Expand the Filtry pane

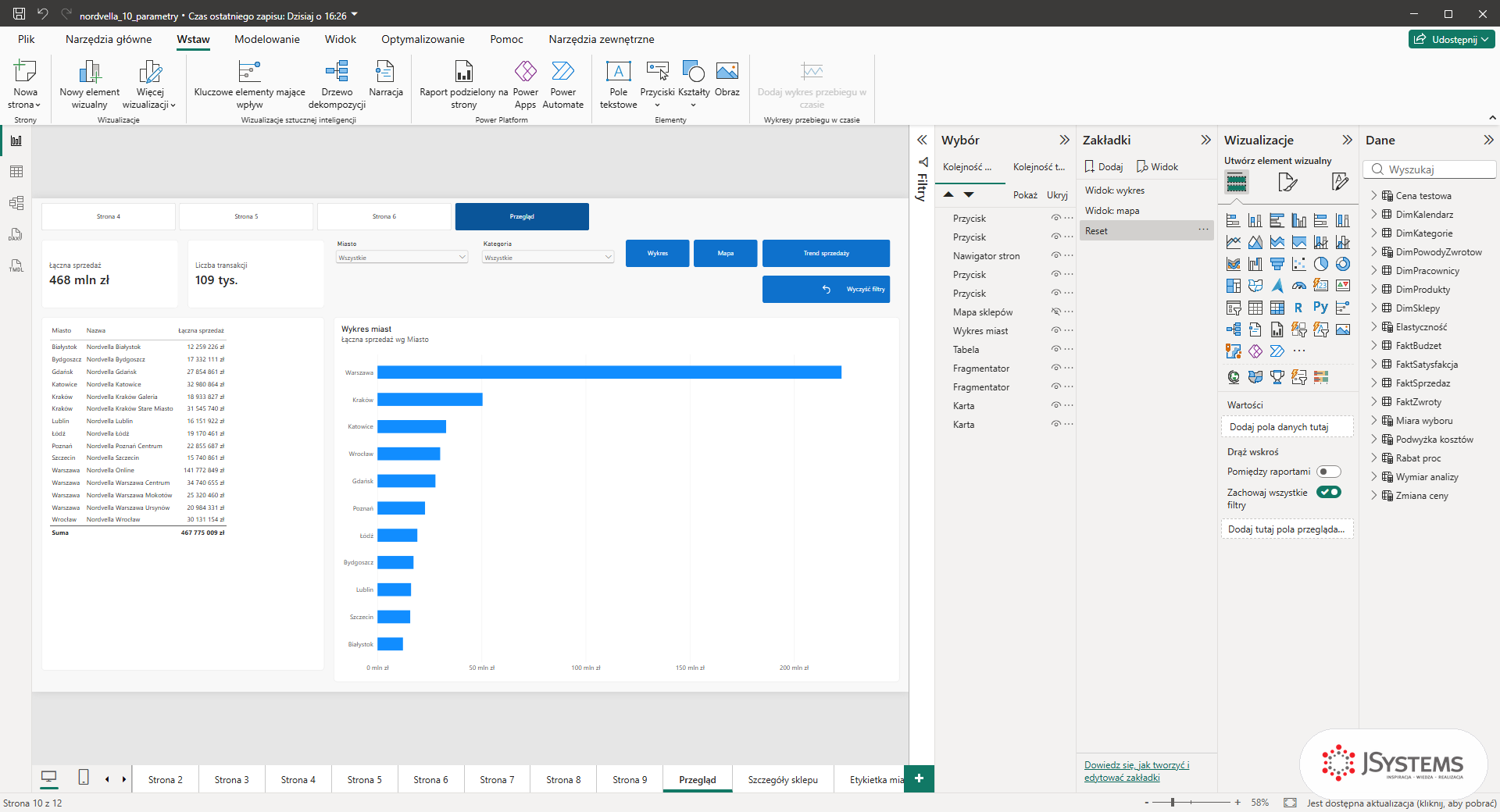click(x=922, y=140)
